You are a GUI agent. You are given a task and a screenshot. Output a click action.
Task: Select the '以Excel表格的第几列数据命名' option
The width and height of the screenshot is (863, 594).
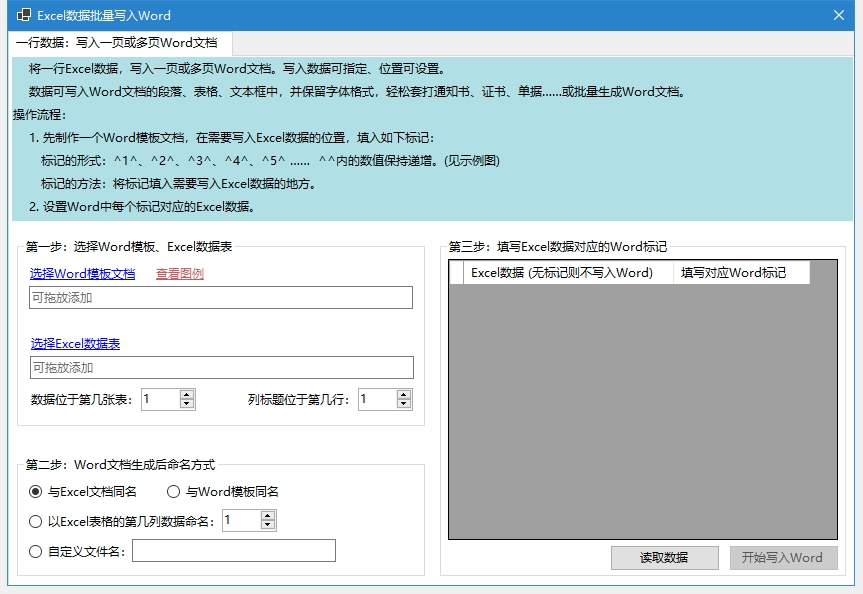click(34, 520)
